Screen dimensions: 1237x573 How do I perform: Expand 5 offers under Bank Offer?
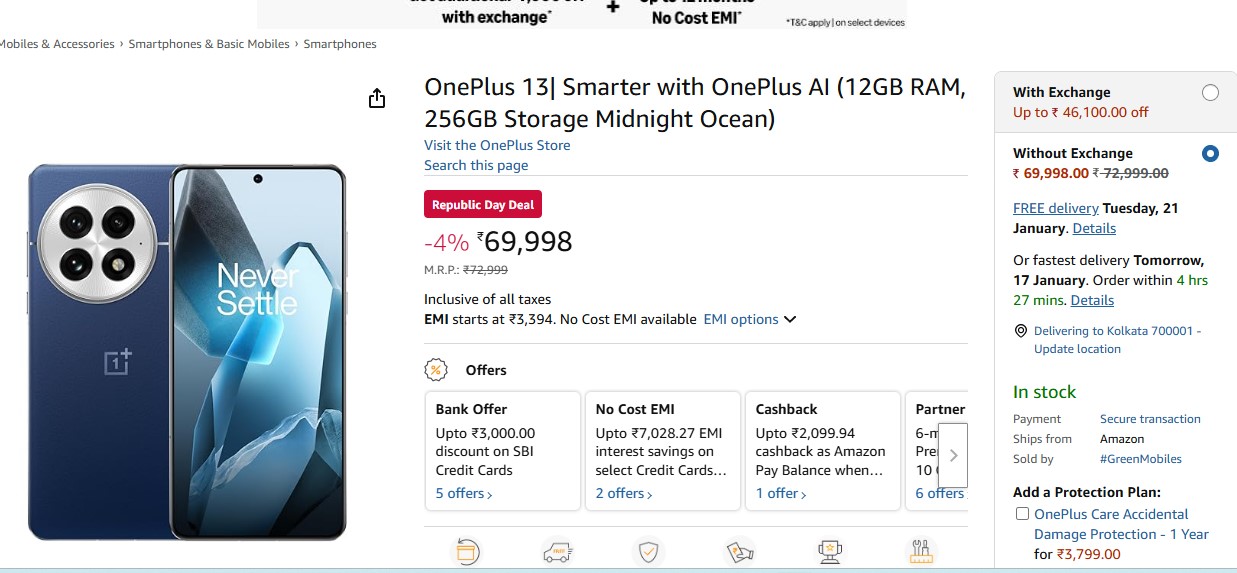tap(464, 494)
